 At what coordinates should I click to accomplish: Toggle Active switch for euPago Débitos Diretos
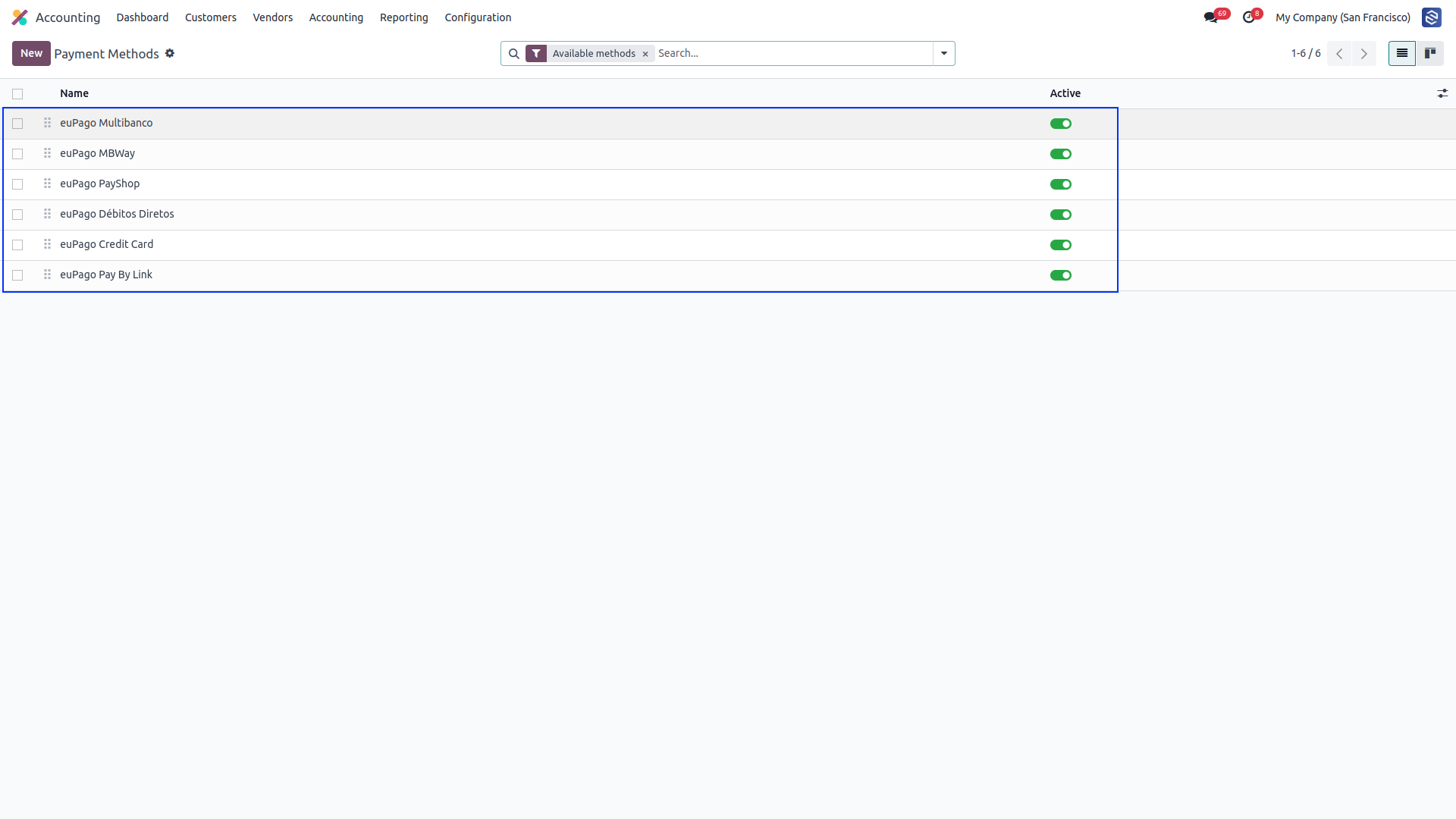pos(1060,215)
